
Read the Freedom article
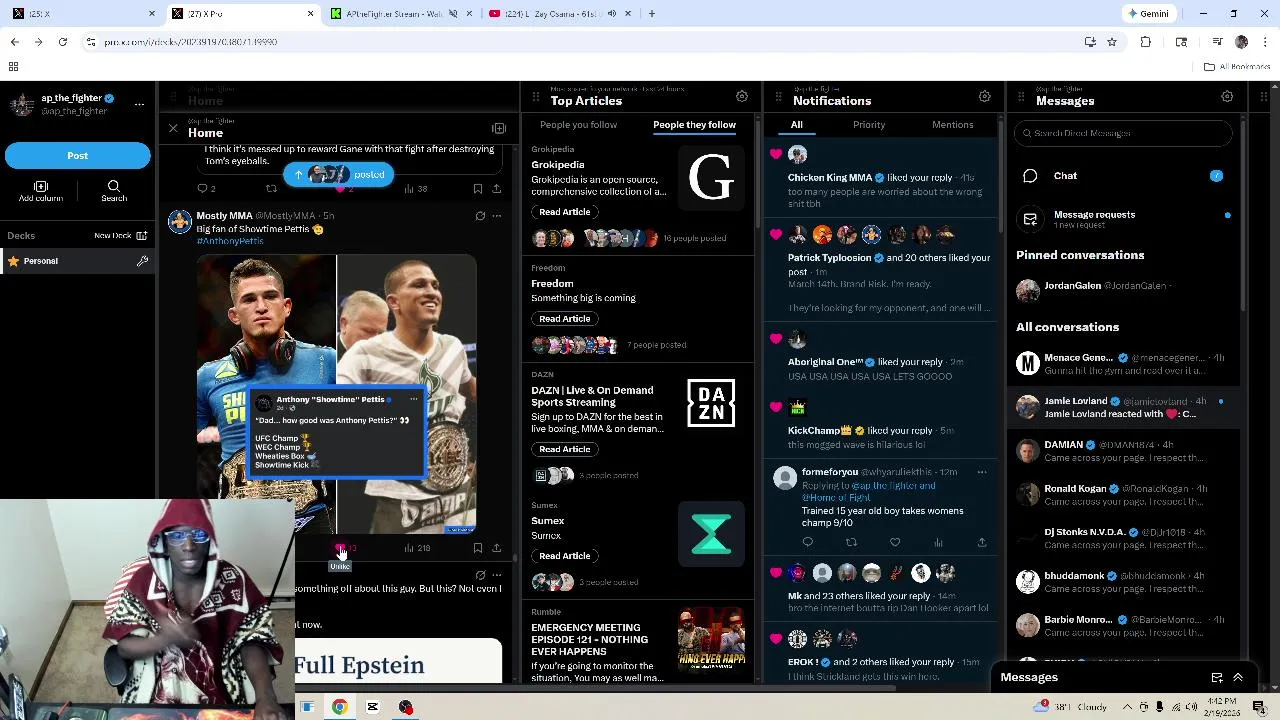[x=564, y=319]
